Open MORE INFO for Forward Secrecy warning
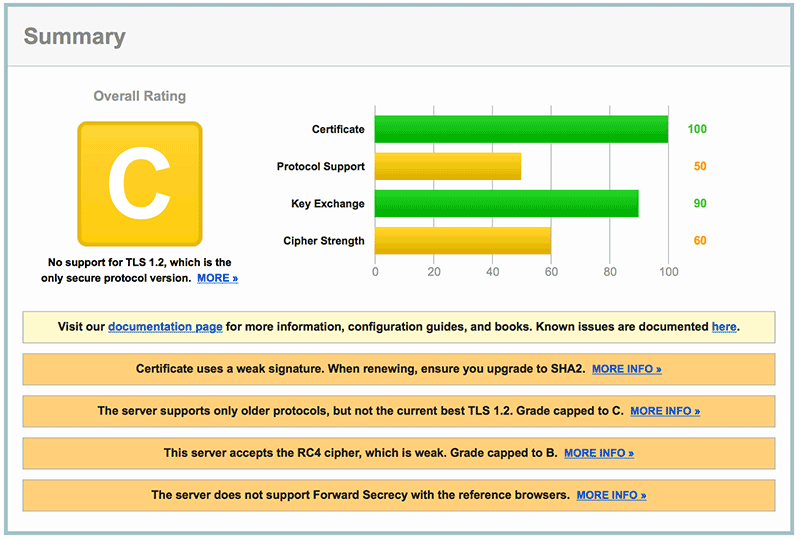 pos(611,495)
